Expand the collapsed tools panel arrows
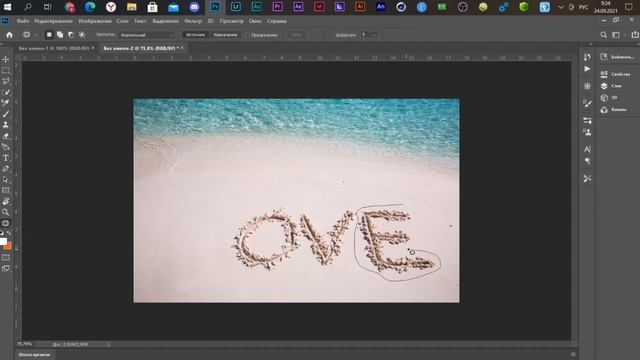Viewport: 640px width, 360px height. 2,44
